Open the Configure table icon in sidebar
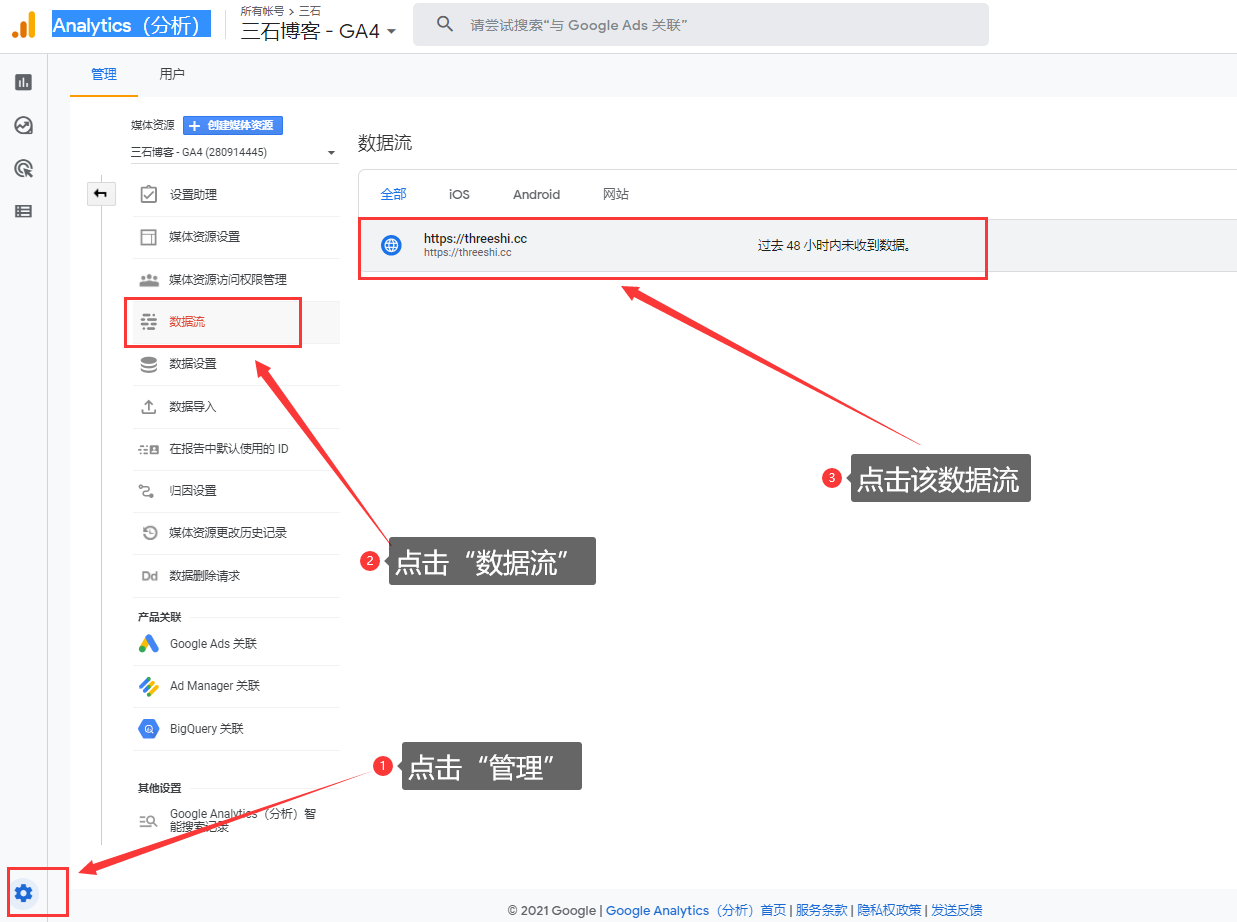Image resolution: width=1237 pixels, height=922 pixels. 23,211
